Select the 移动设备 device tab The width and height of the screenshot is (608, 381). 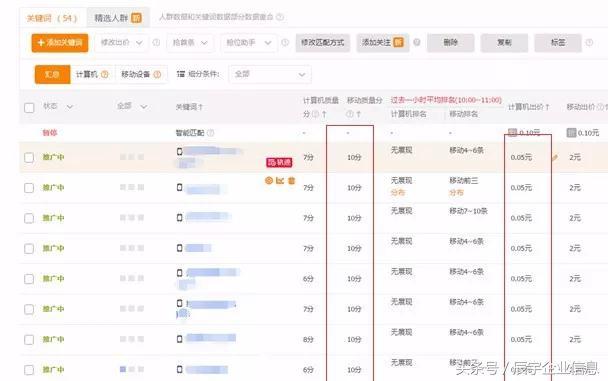(141, 74)
